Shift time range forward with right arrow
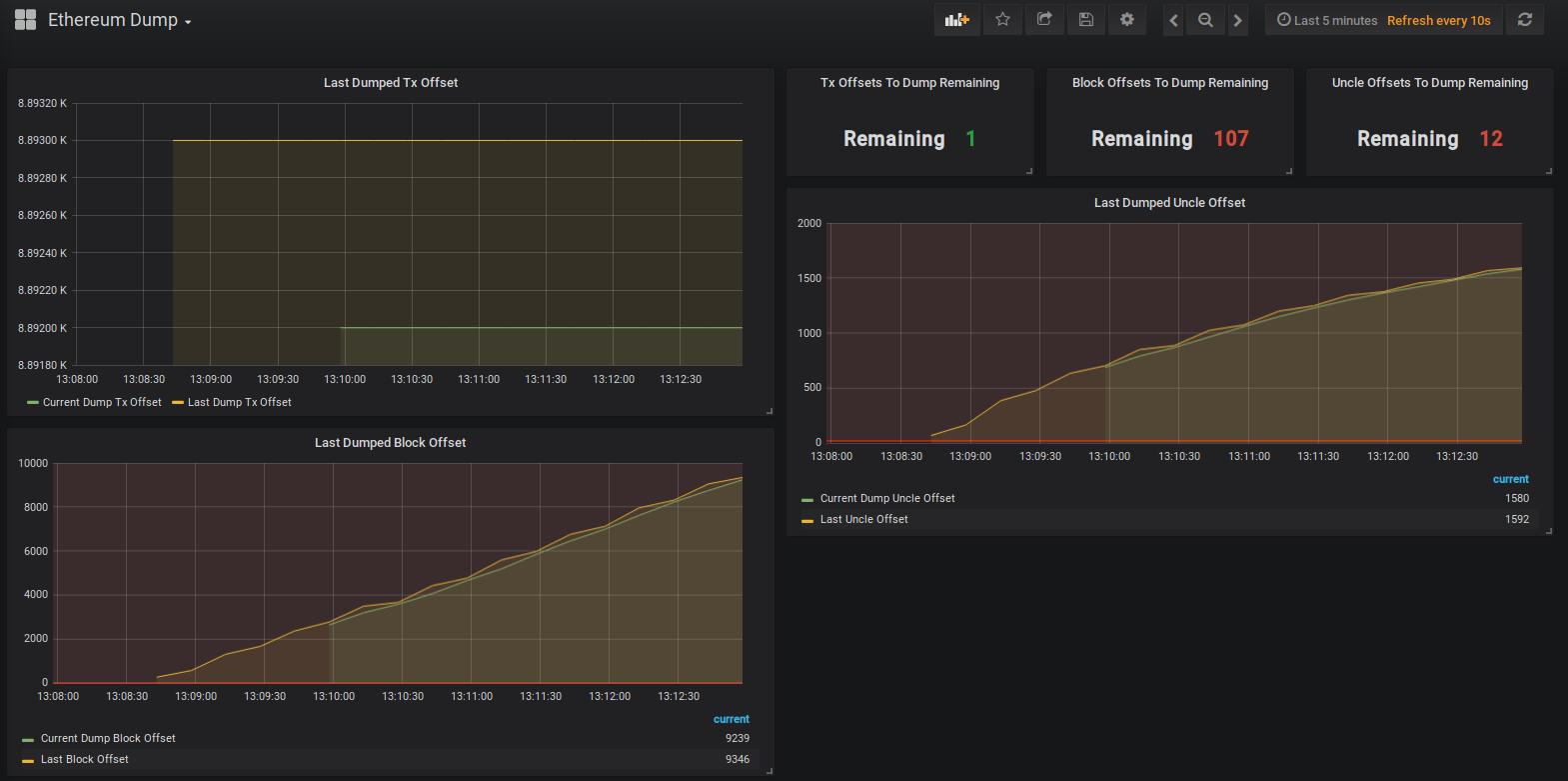The width and height of the screenshot is (1568, 781). point(1237,20)
